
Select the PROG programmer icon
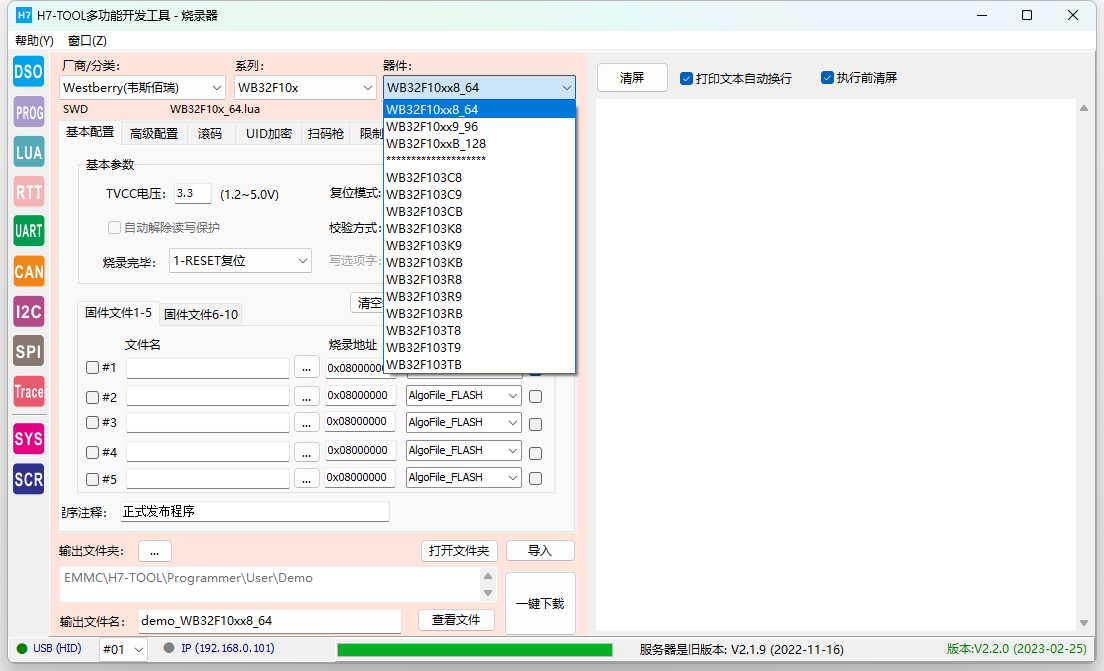click(29, 112)
